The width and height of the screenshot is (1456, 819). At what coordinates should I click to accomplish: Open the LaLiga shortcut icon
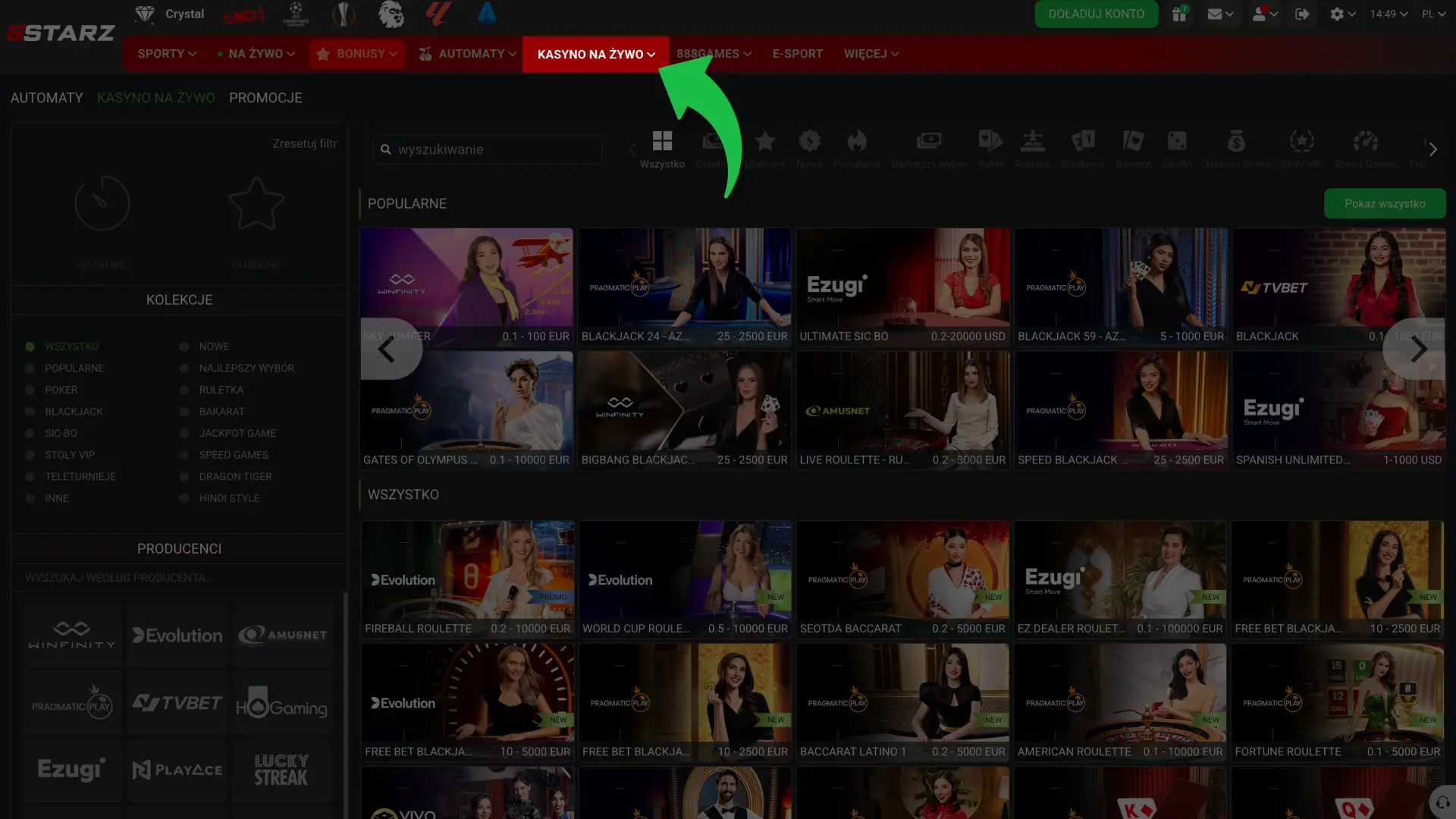click(438, 14)
